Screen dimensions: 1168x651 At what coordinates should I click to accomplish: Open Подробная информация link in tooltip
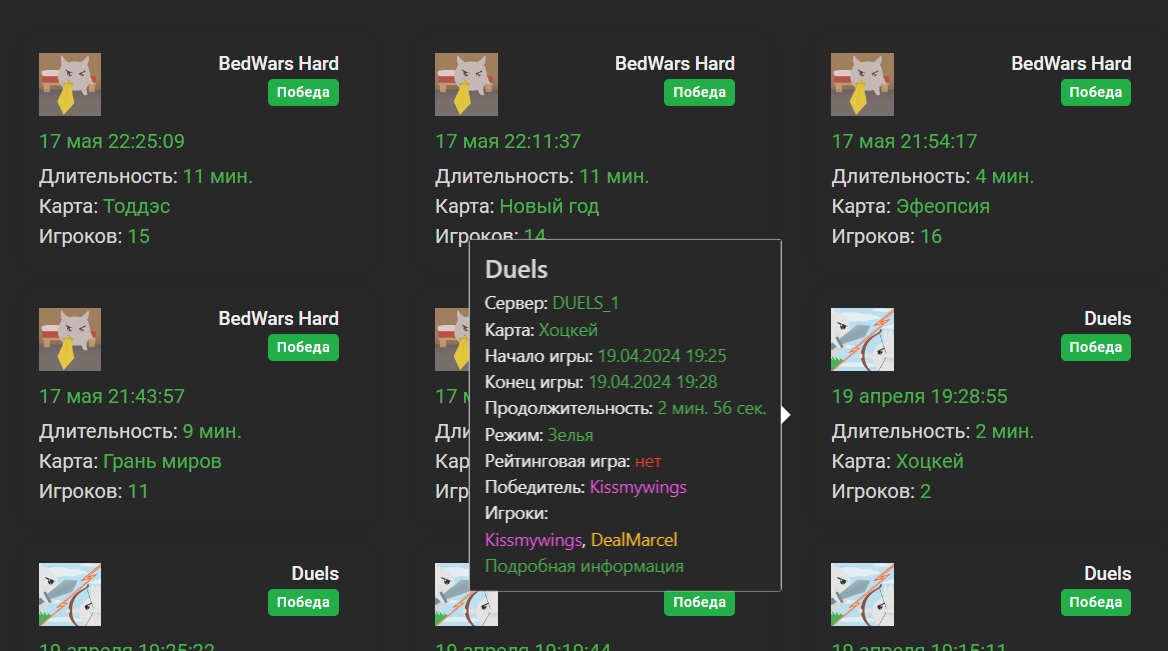(584, 566)
